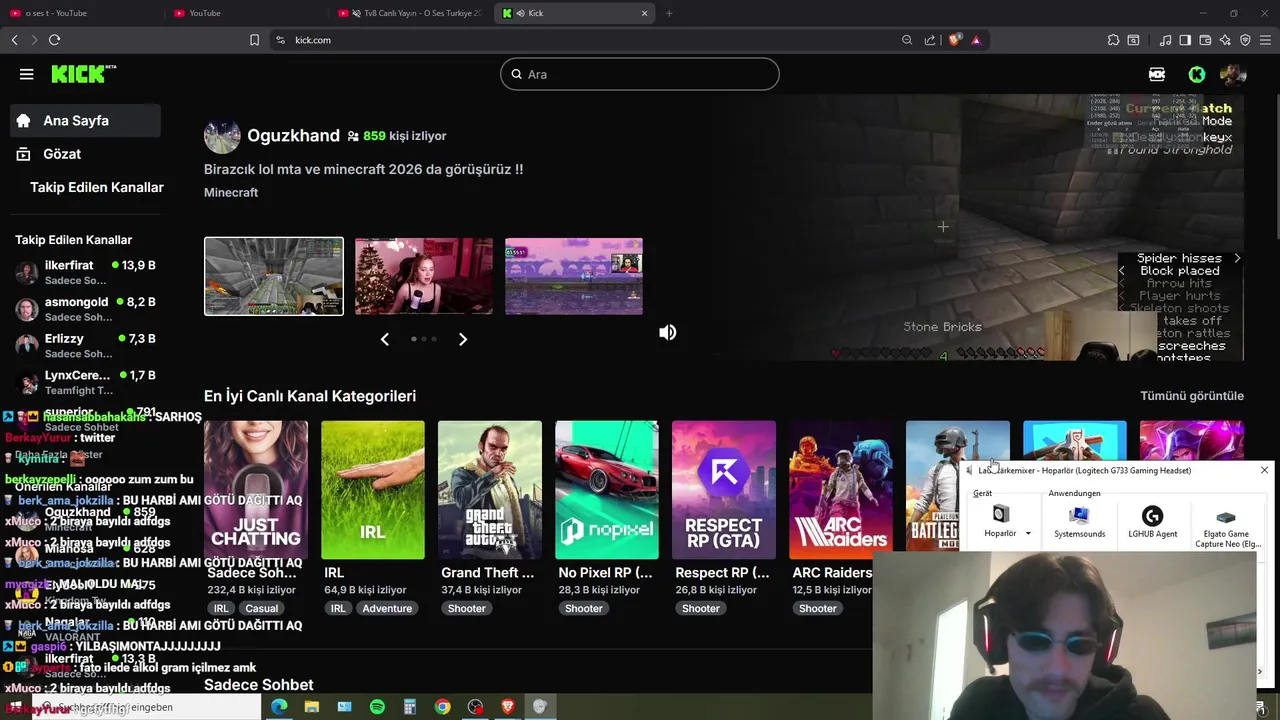Go to next featured stream arrow
Screen dimensions: 1280x720
coord(462,339)
